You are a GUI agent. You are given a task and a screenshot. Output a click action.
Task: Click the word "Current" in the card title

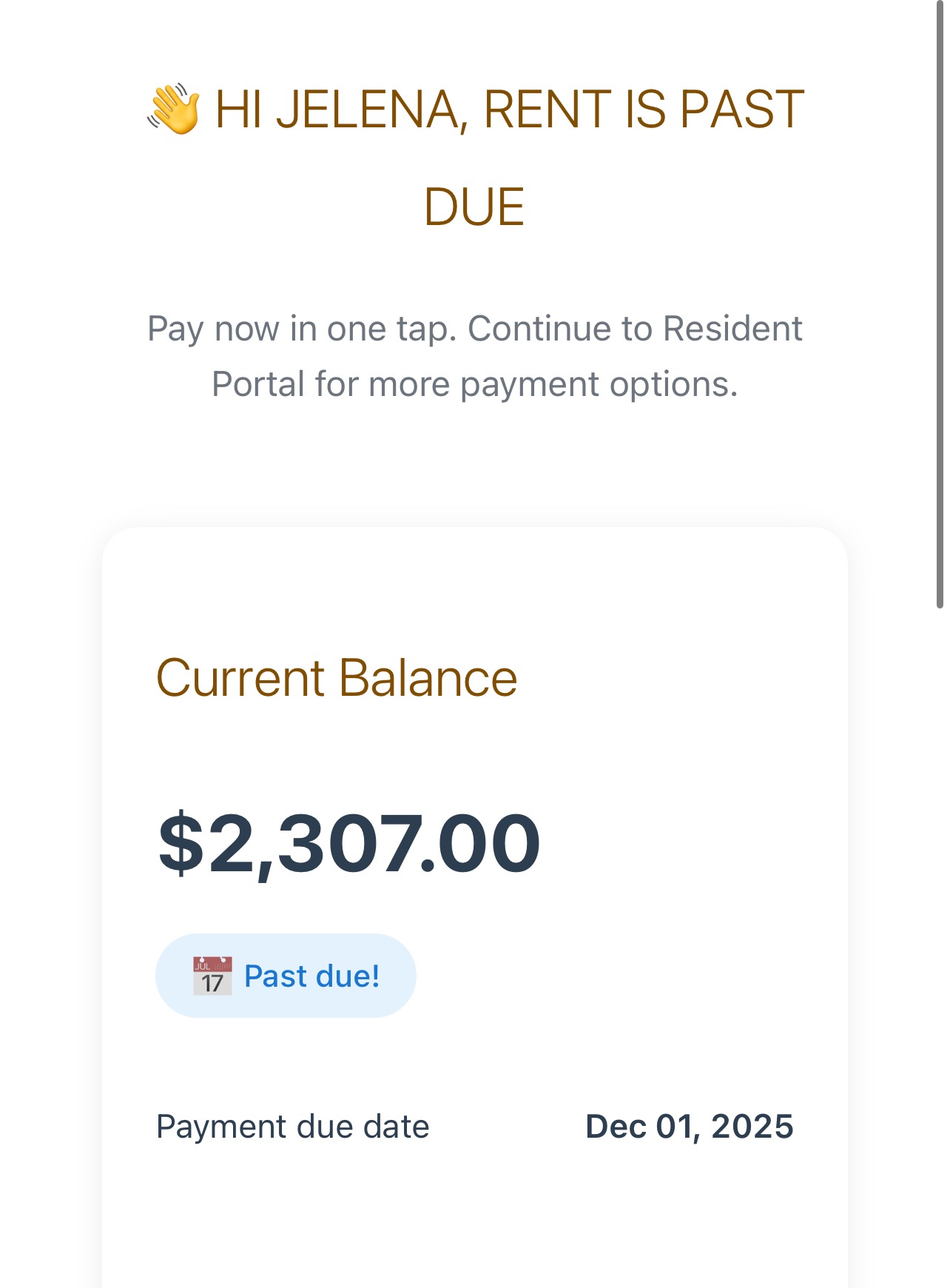pyautogui.click(x=240, y=678)
